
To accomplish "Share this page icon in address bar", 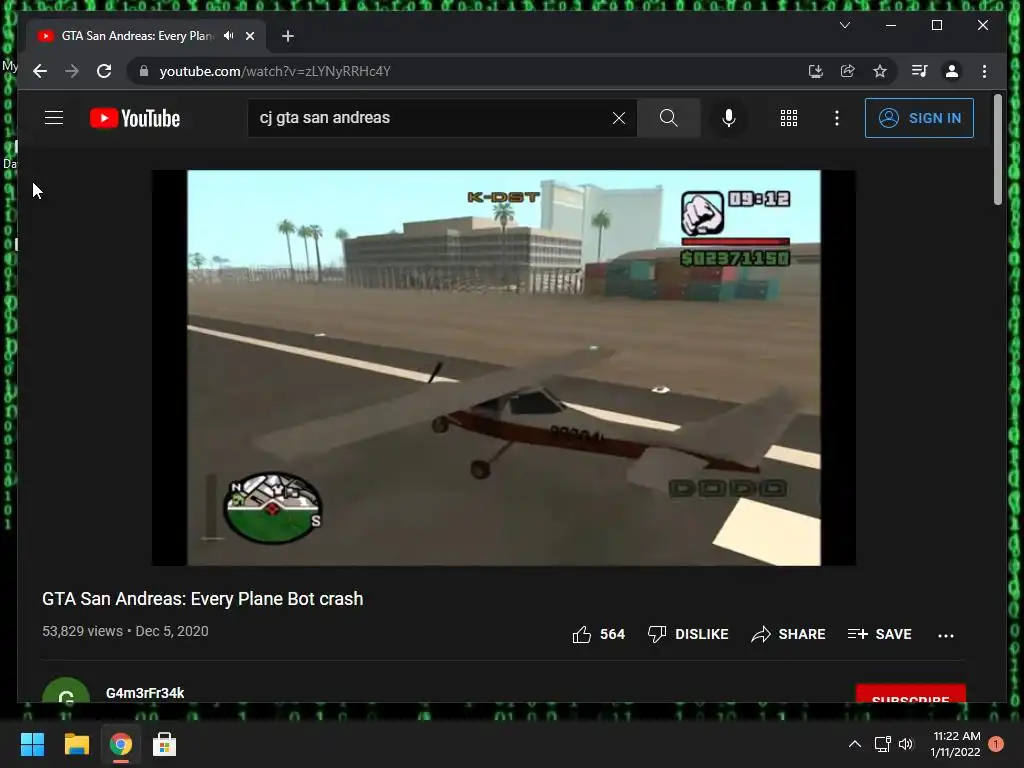I will [848, 71].
